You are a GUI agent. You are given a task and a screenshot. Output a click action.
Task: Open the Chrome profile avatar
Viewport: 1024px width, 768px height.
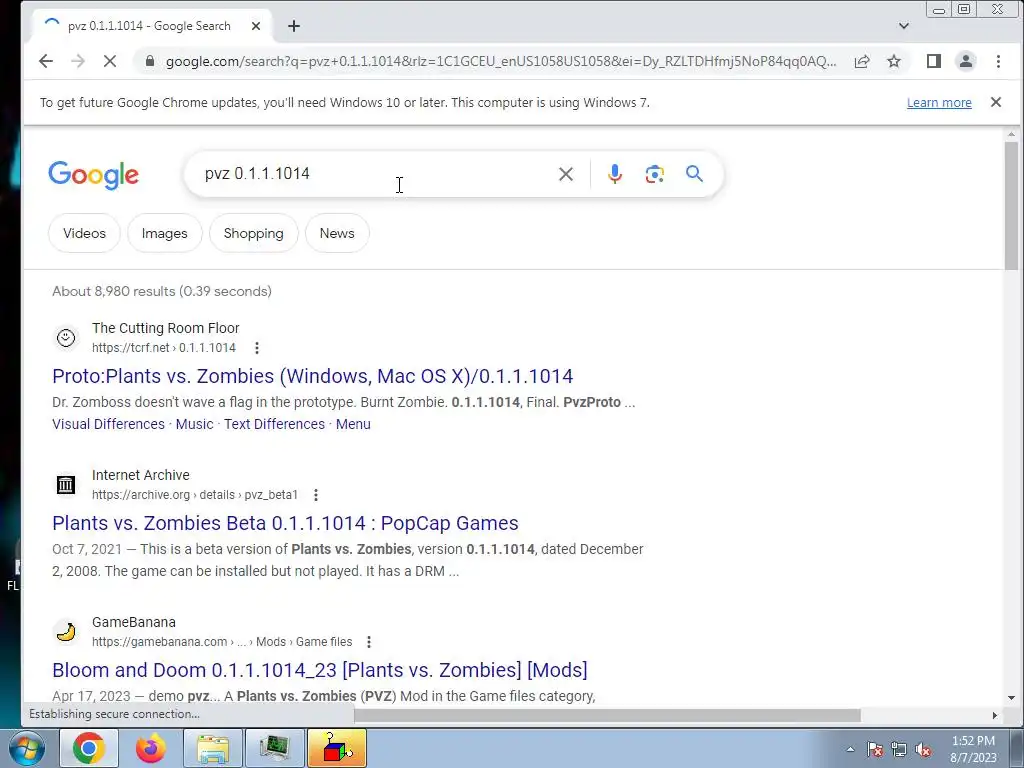point(966,61)
